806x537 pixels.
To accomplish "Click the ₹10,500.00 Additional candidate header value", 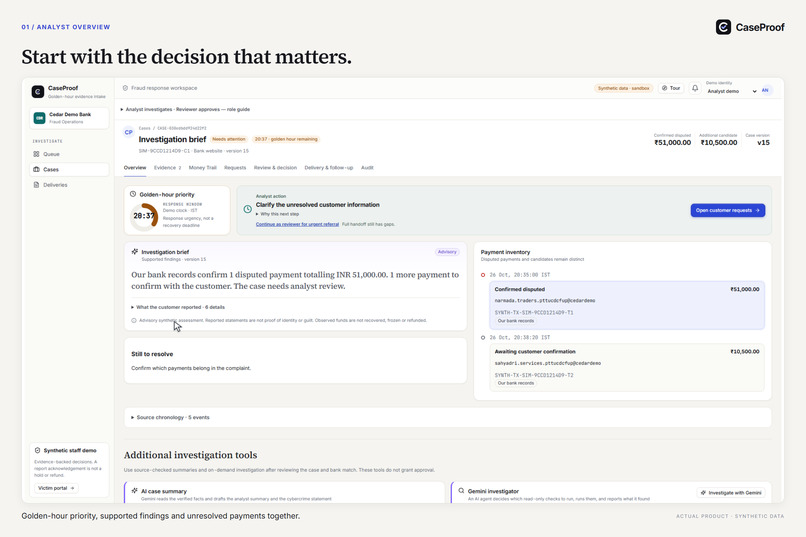I will 719,142.
